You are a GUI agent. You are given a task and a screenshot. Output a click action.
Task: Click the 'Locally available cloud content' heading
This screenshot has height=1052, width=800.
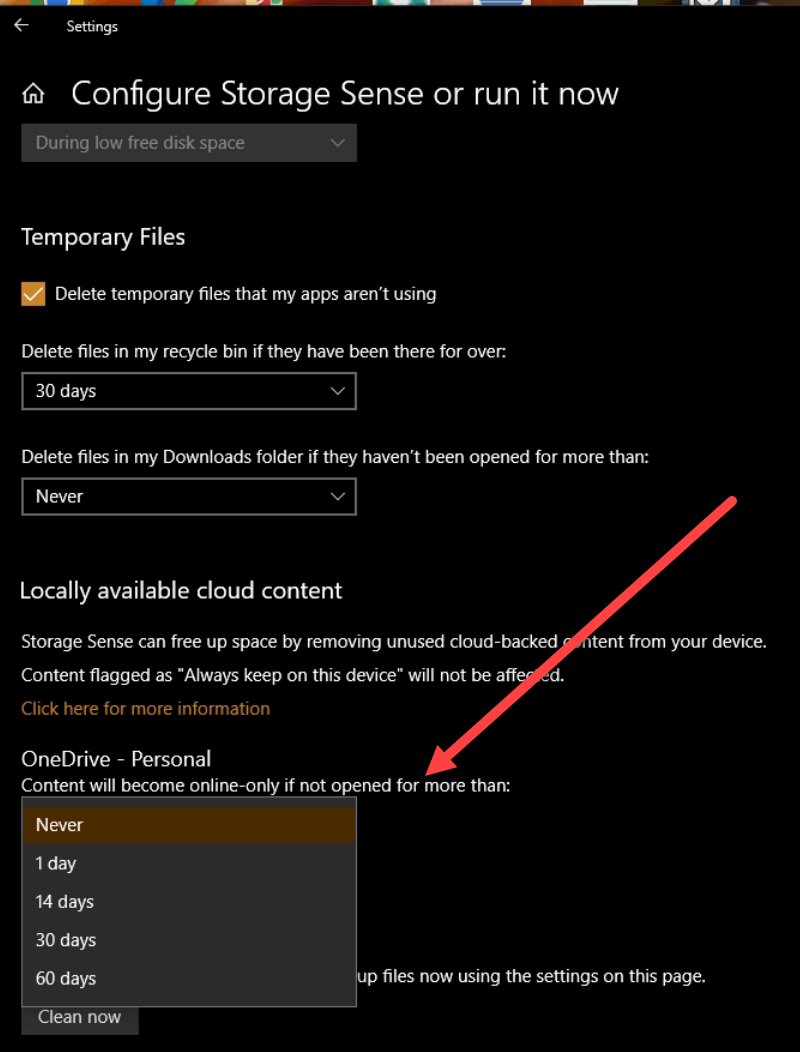click(181, 590)
